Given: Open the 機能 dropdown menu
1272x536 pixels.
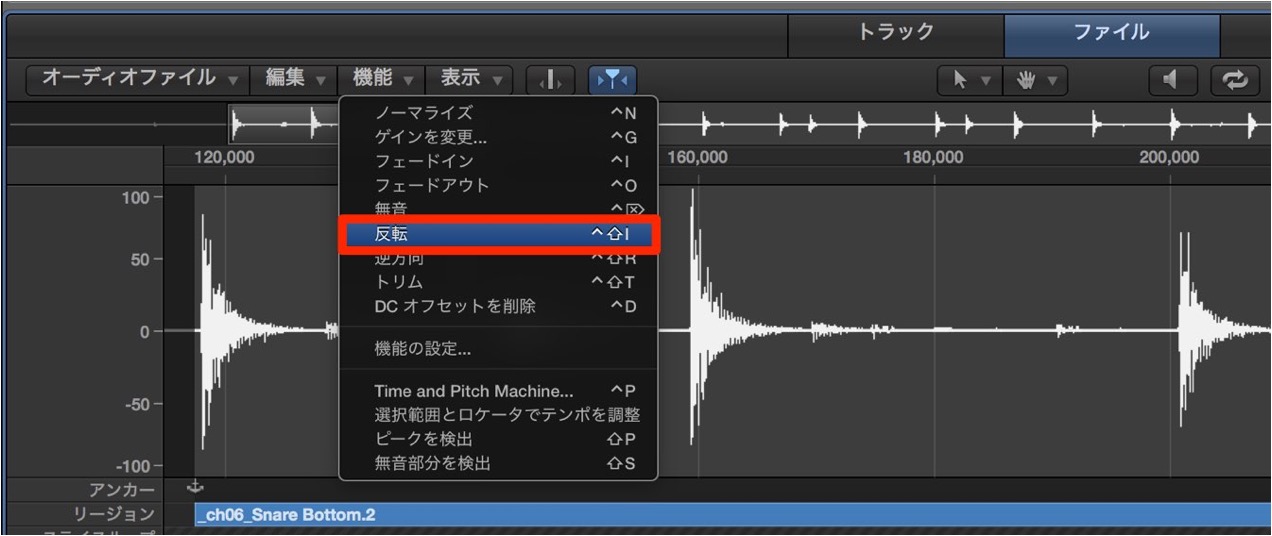Looking at the screenshot, I should tap(383, 79).
